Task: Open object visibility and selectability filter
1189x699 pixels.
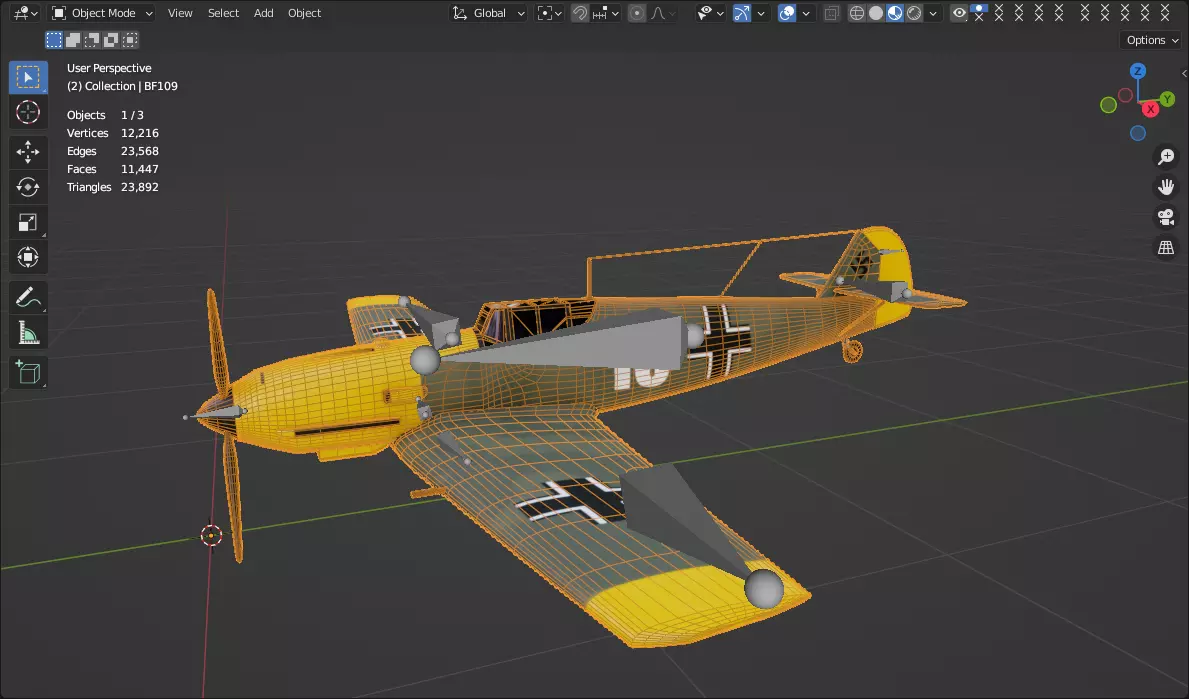Action: 711,13
